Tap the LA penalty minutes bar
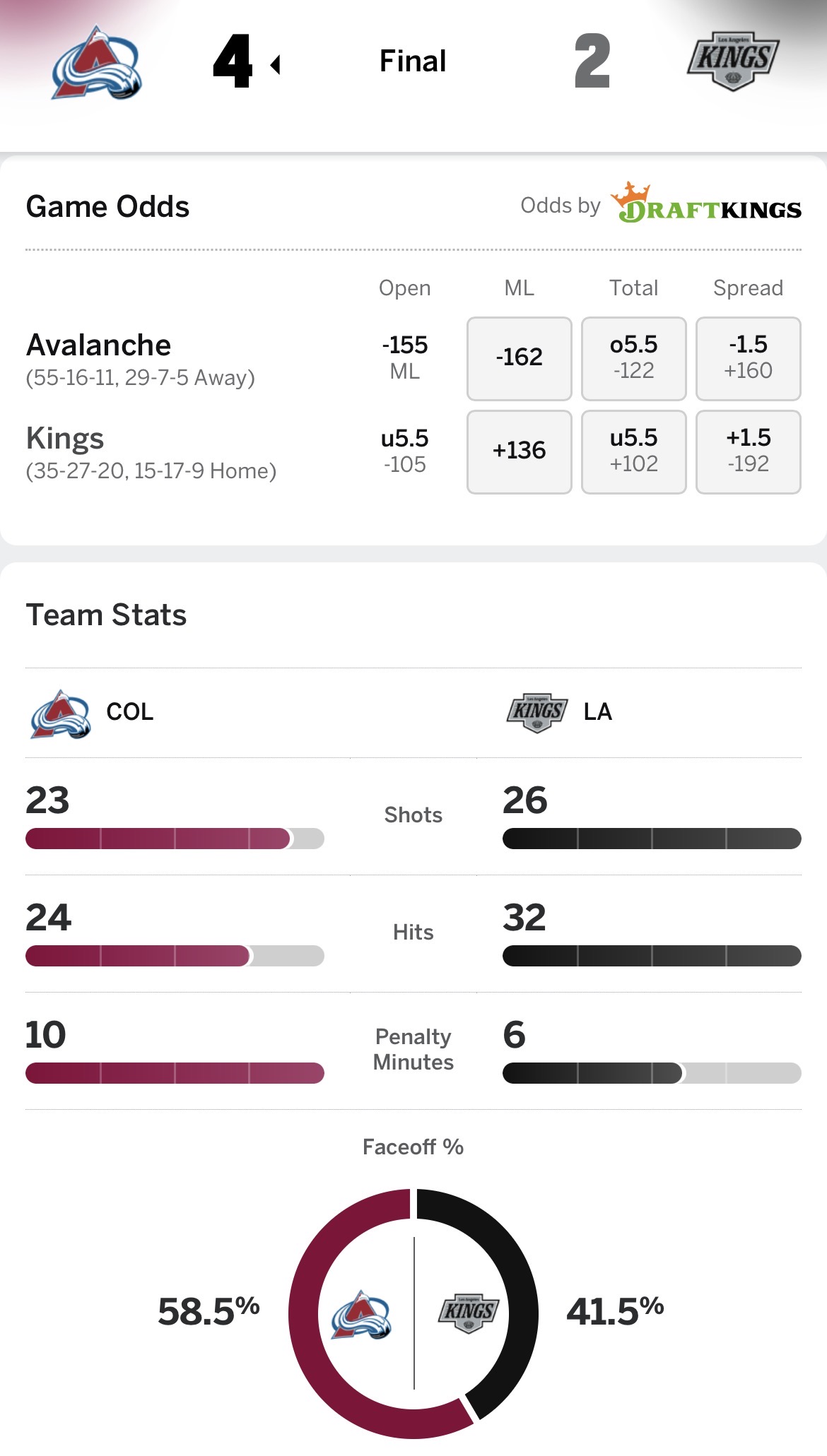 tap(651, 1073)
